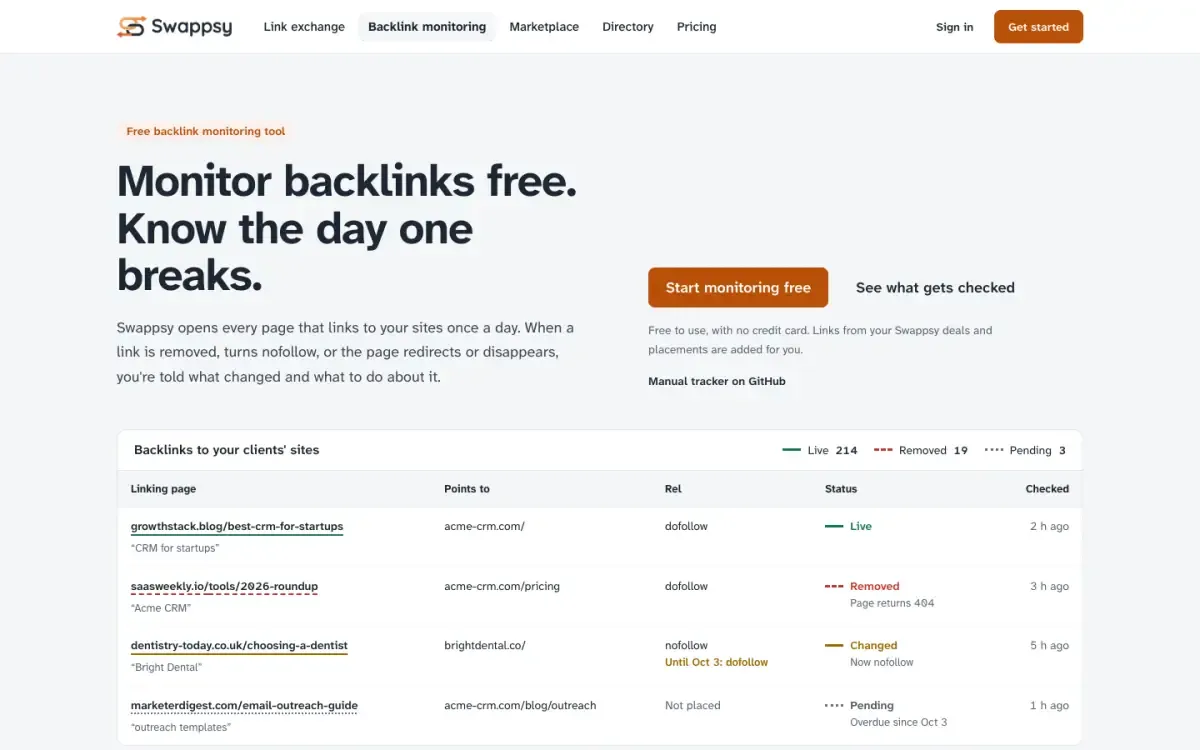Click the Swappsy logo icon
This screenshot has height=750, width=1200.
tap(131, 27)
